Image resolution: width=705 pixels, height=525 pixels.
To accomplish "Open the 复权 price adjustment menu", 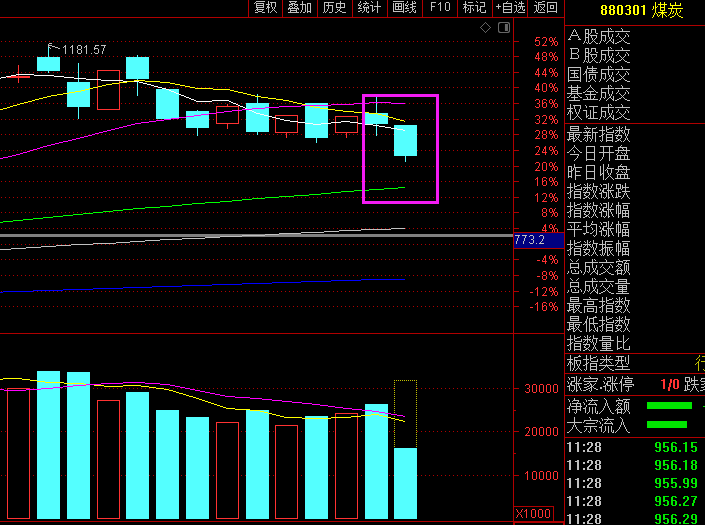I will [x=265, y=8].
